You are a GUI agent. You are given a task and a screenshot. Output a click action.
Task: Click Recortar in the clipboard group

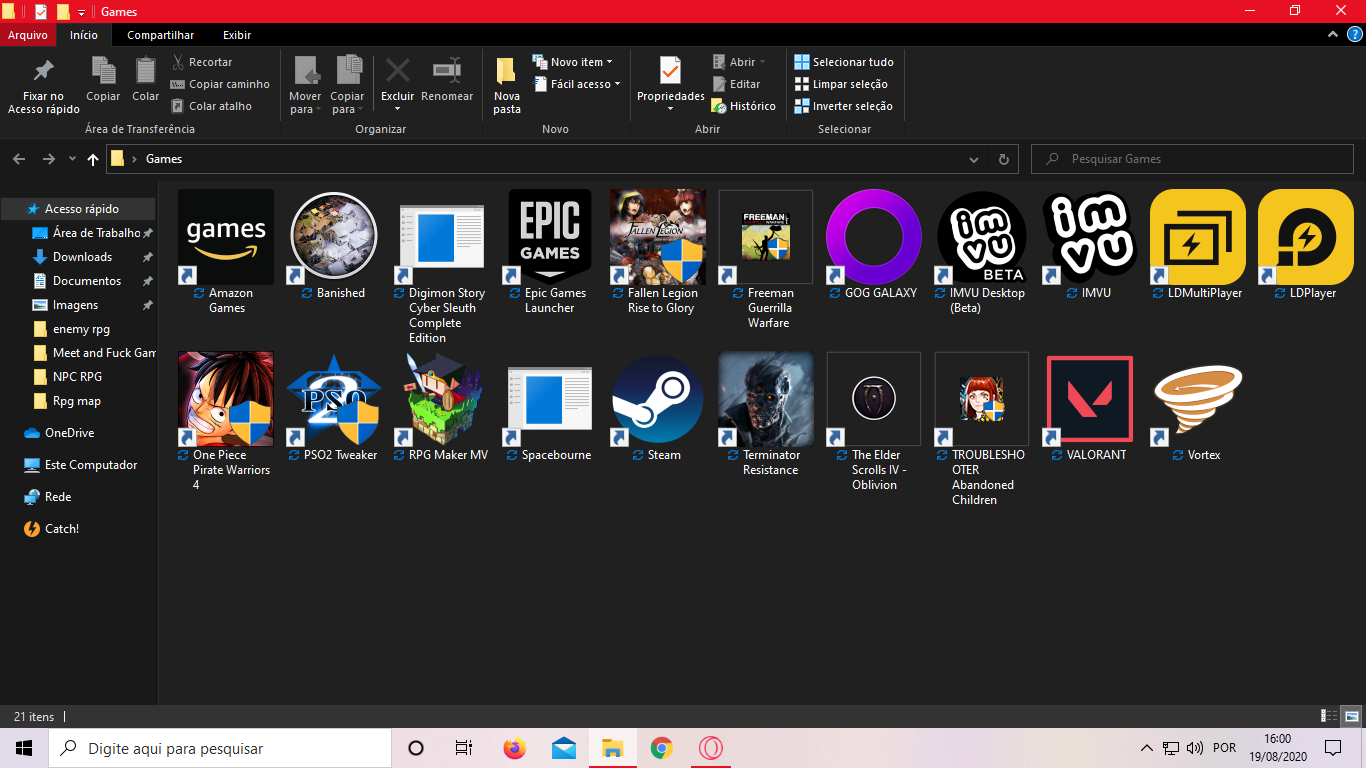pyautogui.click(x=201, y=62)
